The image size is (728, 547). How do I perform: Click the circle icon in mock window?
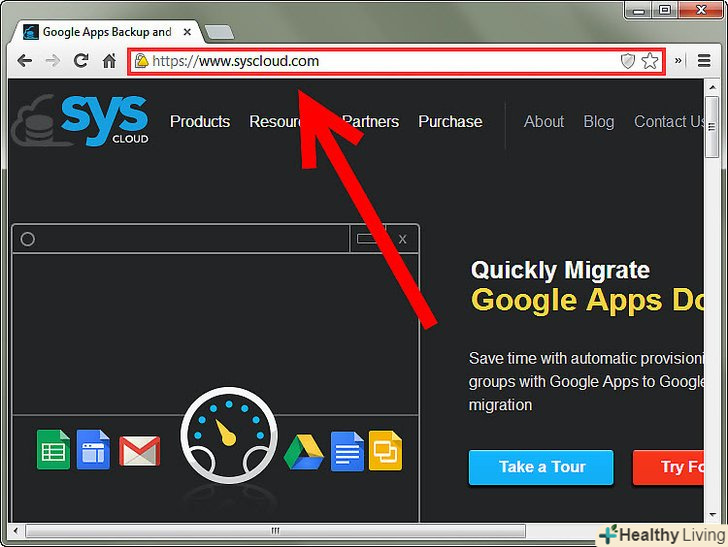coord(27,239)
